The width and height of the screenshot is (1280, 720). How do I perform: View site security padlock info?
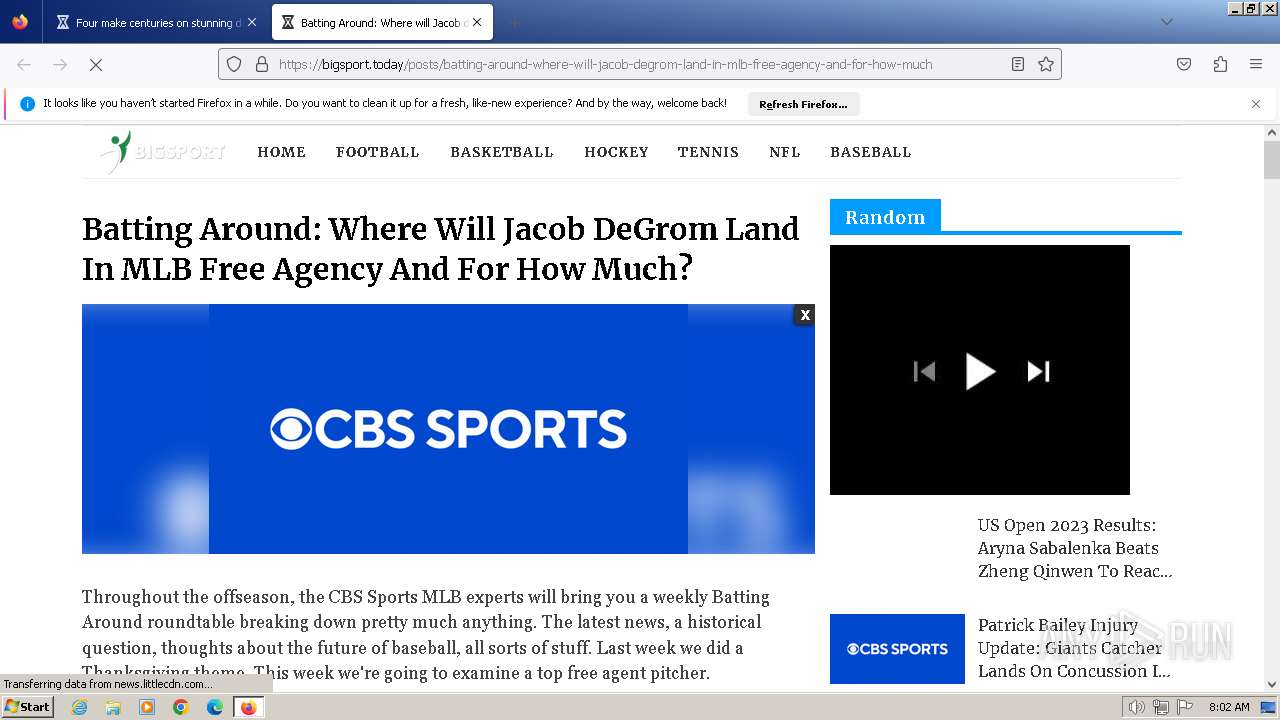tap(262, 64)
